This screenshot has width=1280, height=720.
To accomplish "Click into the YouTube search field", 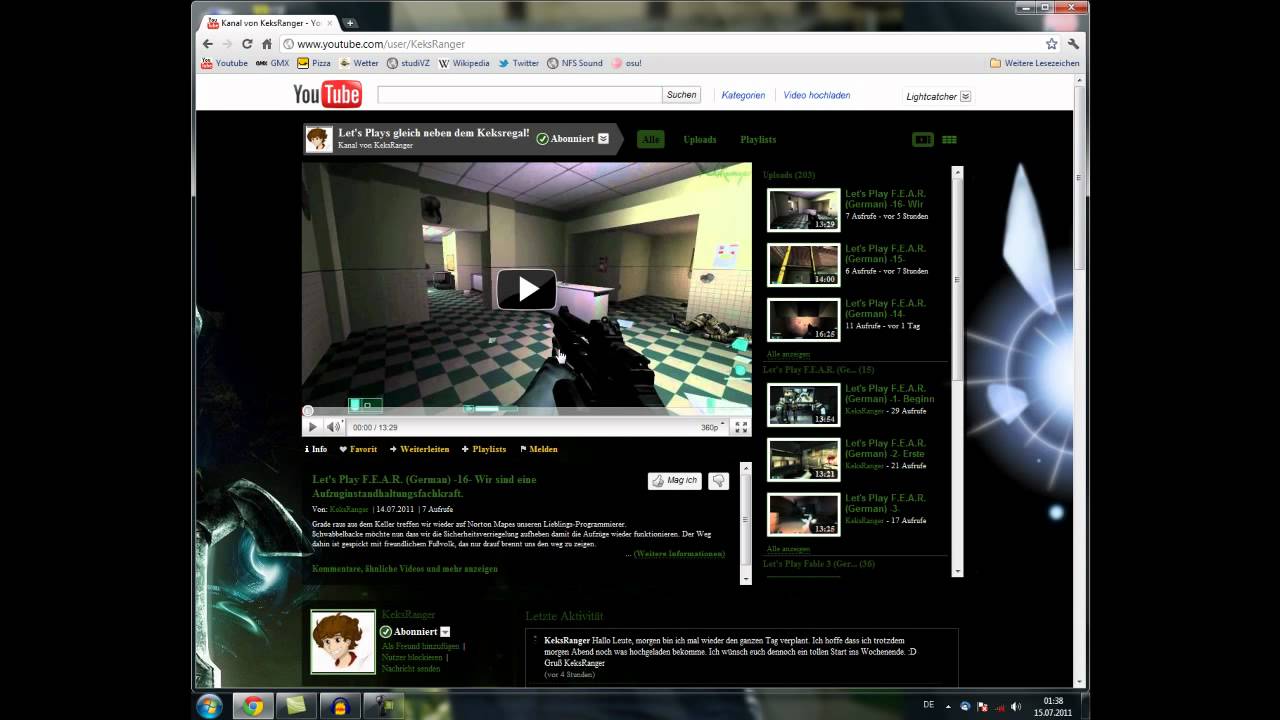I will coord(519,95).
